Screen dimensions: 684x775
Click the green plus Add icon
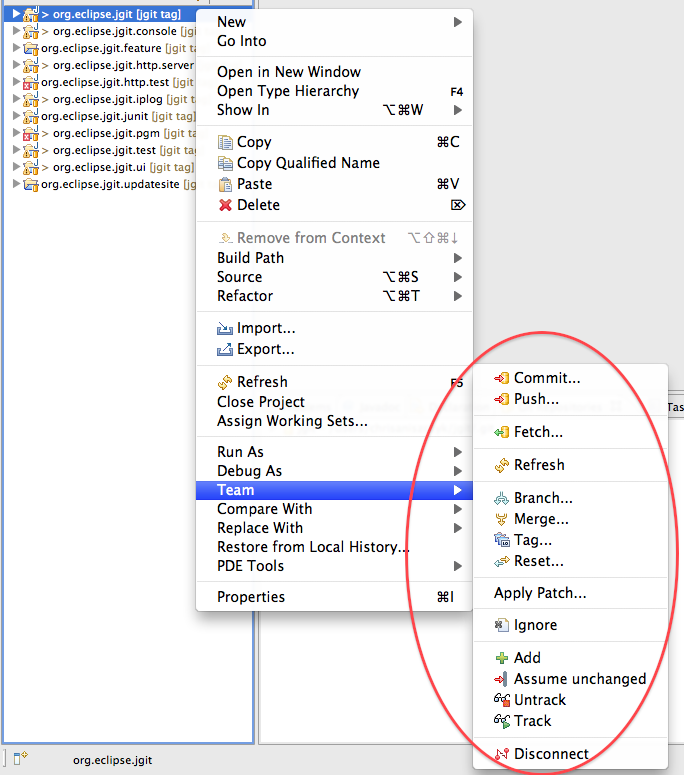tap(501, 658)
